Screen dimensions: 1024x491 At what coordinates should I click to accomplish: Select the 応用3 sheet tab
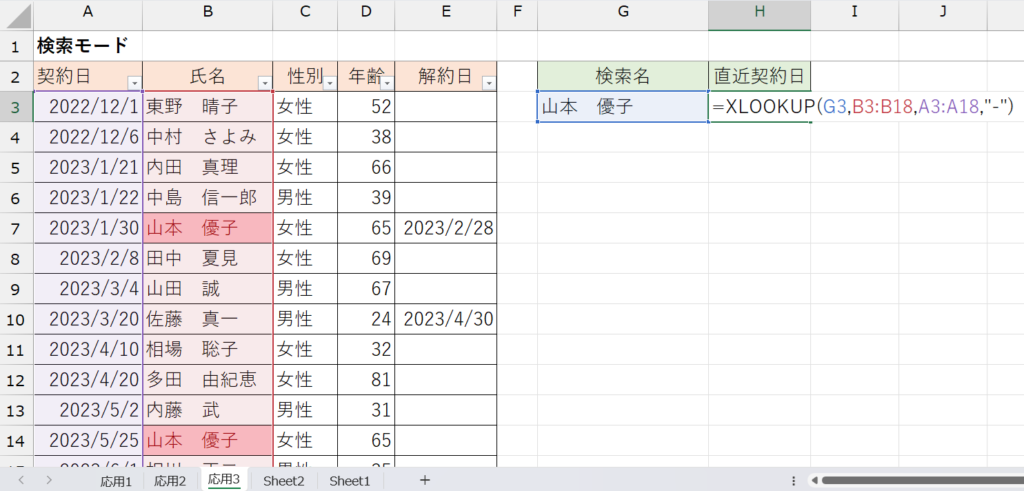coord(224,480)
